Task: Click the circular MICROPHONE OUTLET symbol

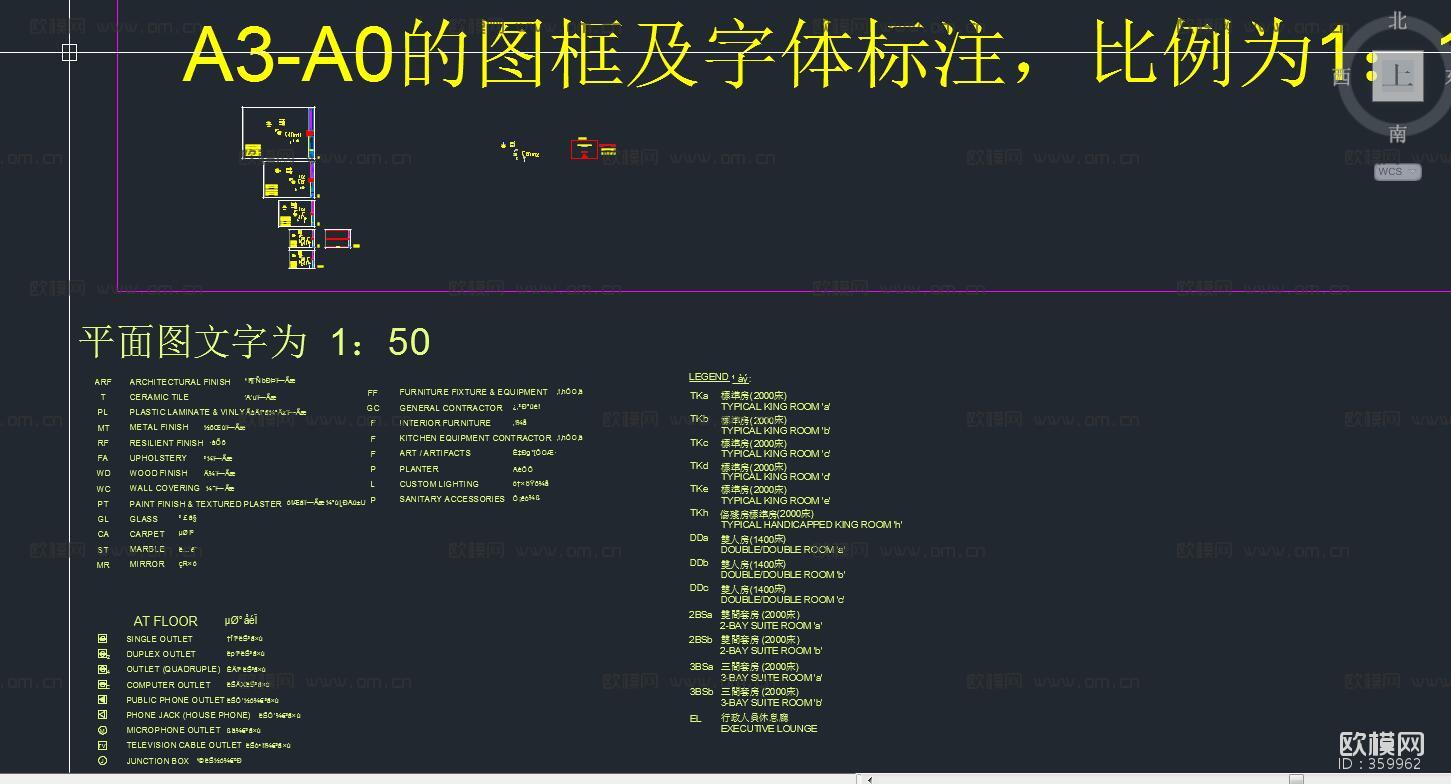Action: click(x=103, y=729)
